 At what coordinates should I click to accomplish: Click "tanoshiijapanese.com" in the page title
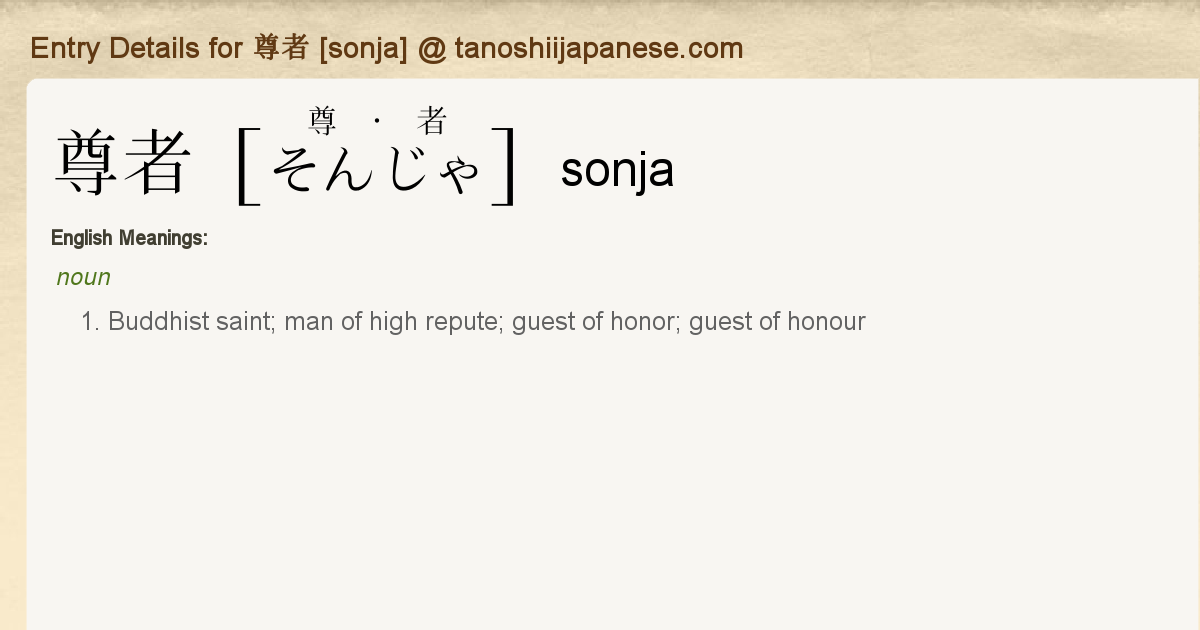(598, 48)
